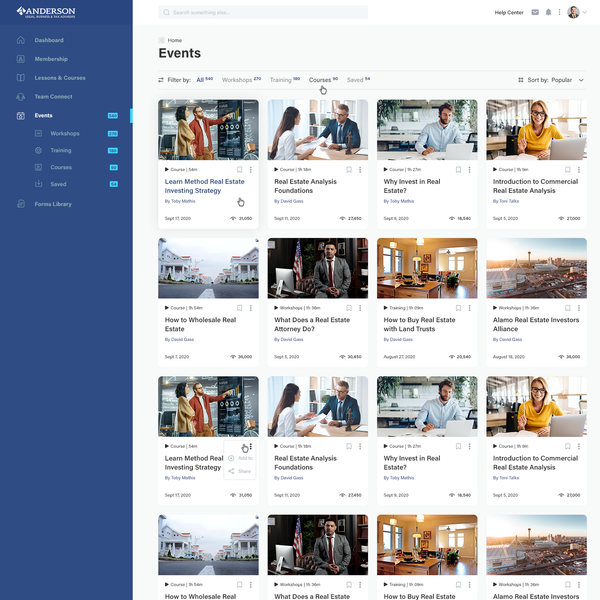
Task: Open Team Connect in the sidebar
Action: pos(53,96)
